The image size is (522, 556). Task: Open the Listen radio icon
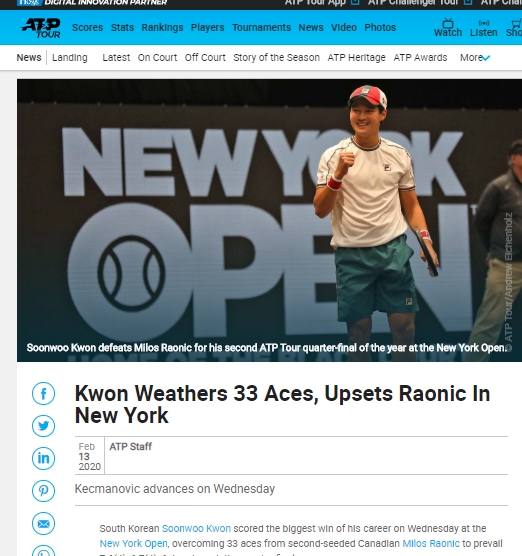tap(484, 28)
